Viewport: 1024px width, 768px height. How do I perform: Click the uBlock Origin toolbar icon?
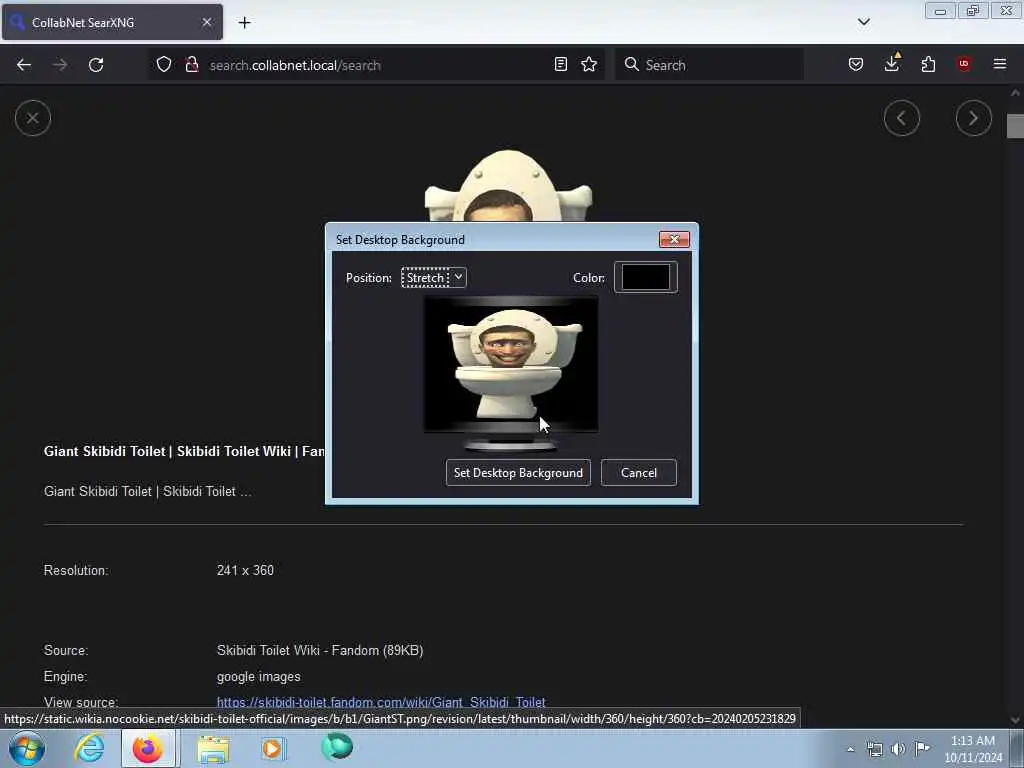click(x=964, y=64)
